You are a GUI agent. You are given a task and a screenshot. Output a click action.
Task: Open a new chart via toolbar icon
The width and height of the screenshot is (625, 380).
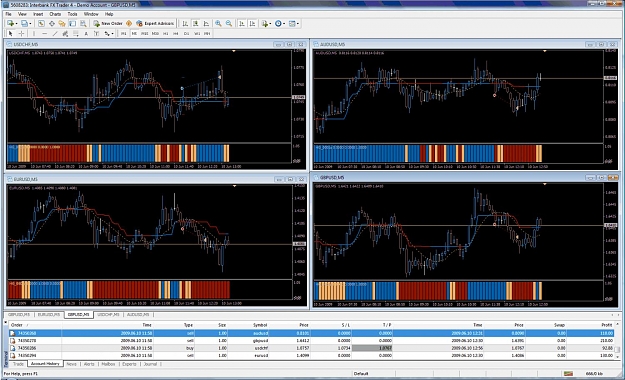(10, 24)
